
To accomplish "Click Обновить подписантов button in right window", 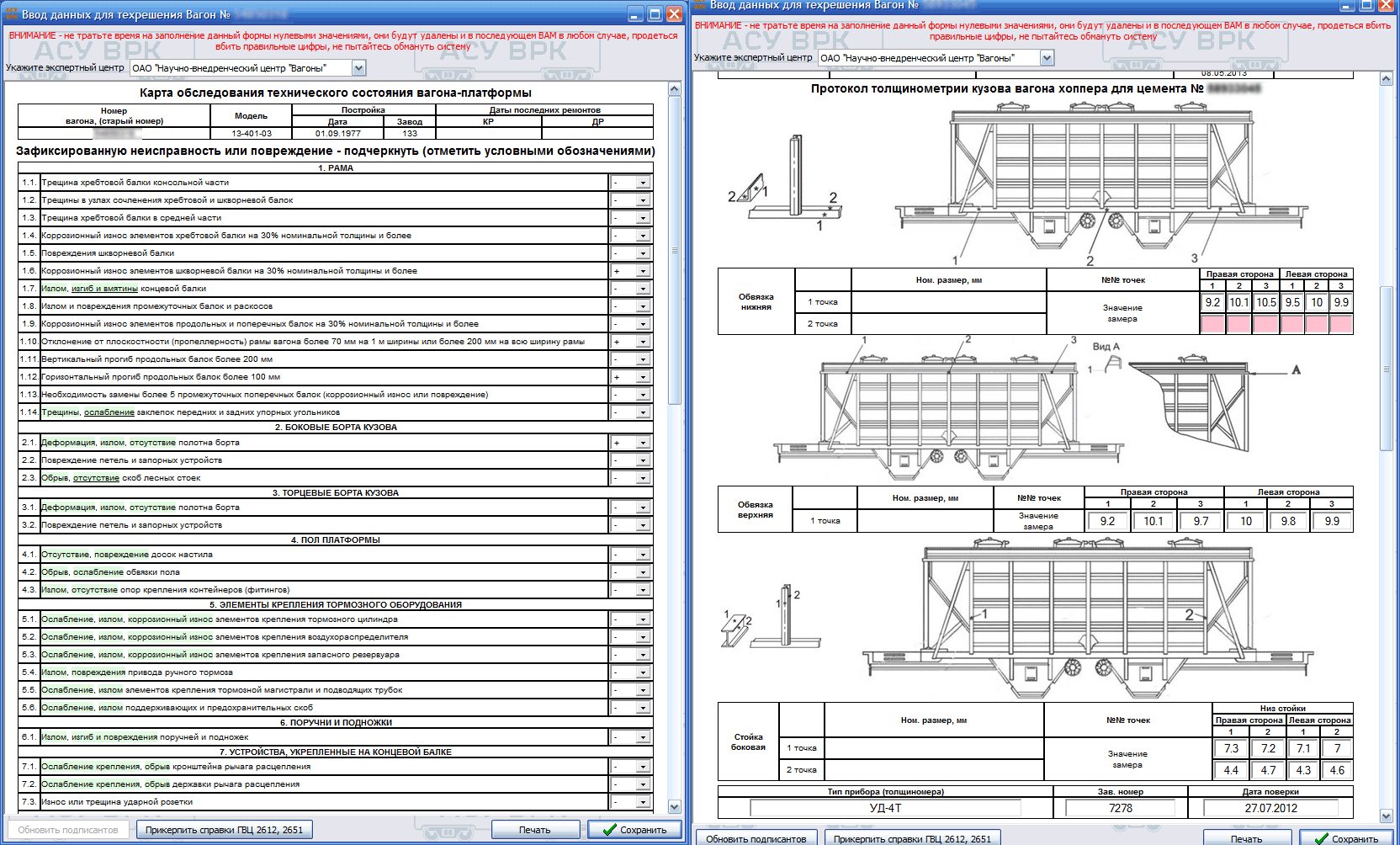I will [x=756, y=838].
